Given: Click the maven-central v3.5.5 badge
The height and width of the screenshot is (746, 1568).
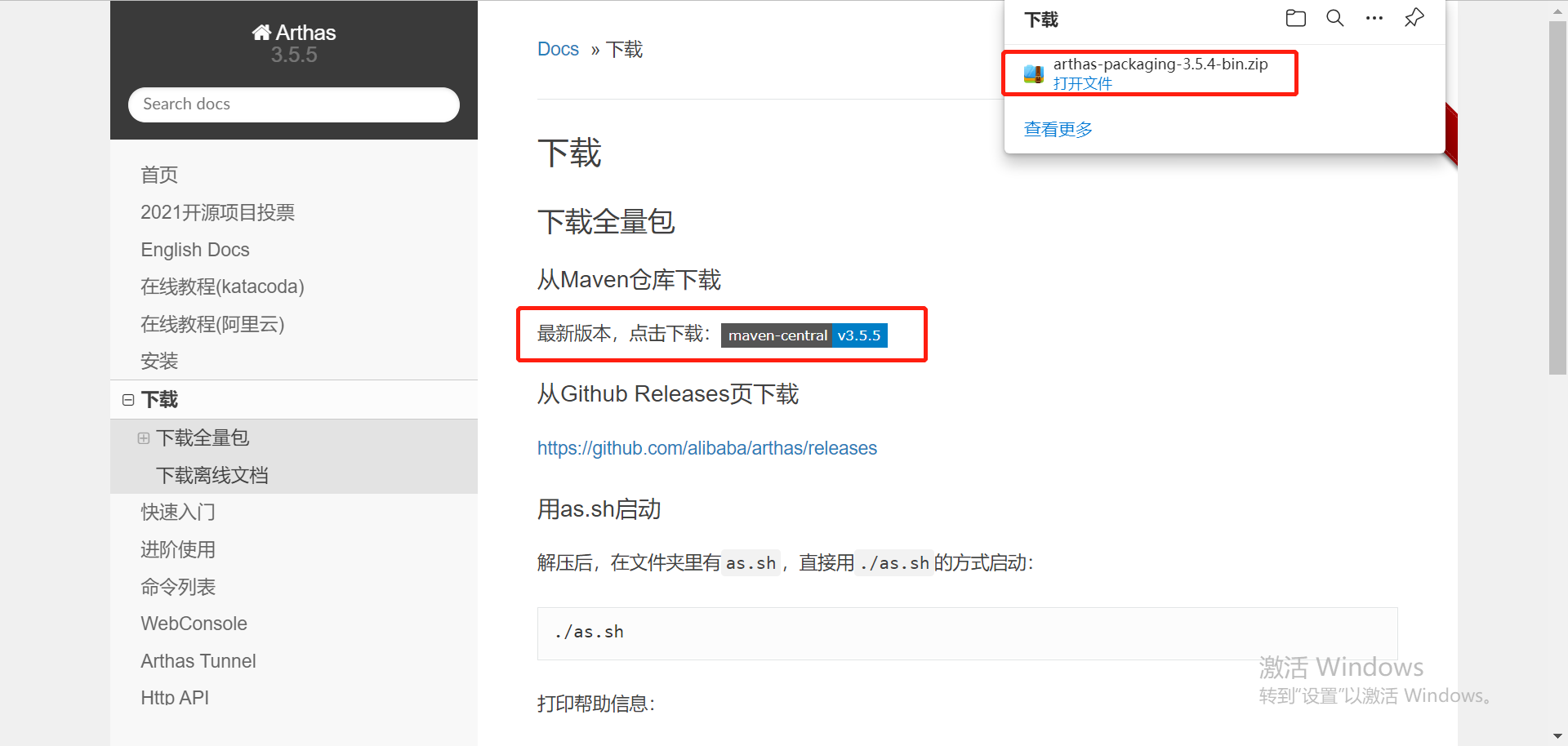Looking at the screenshot, I should (804, 335).
